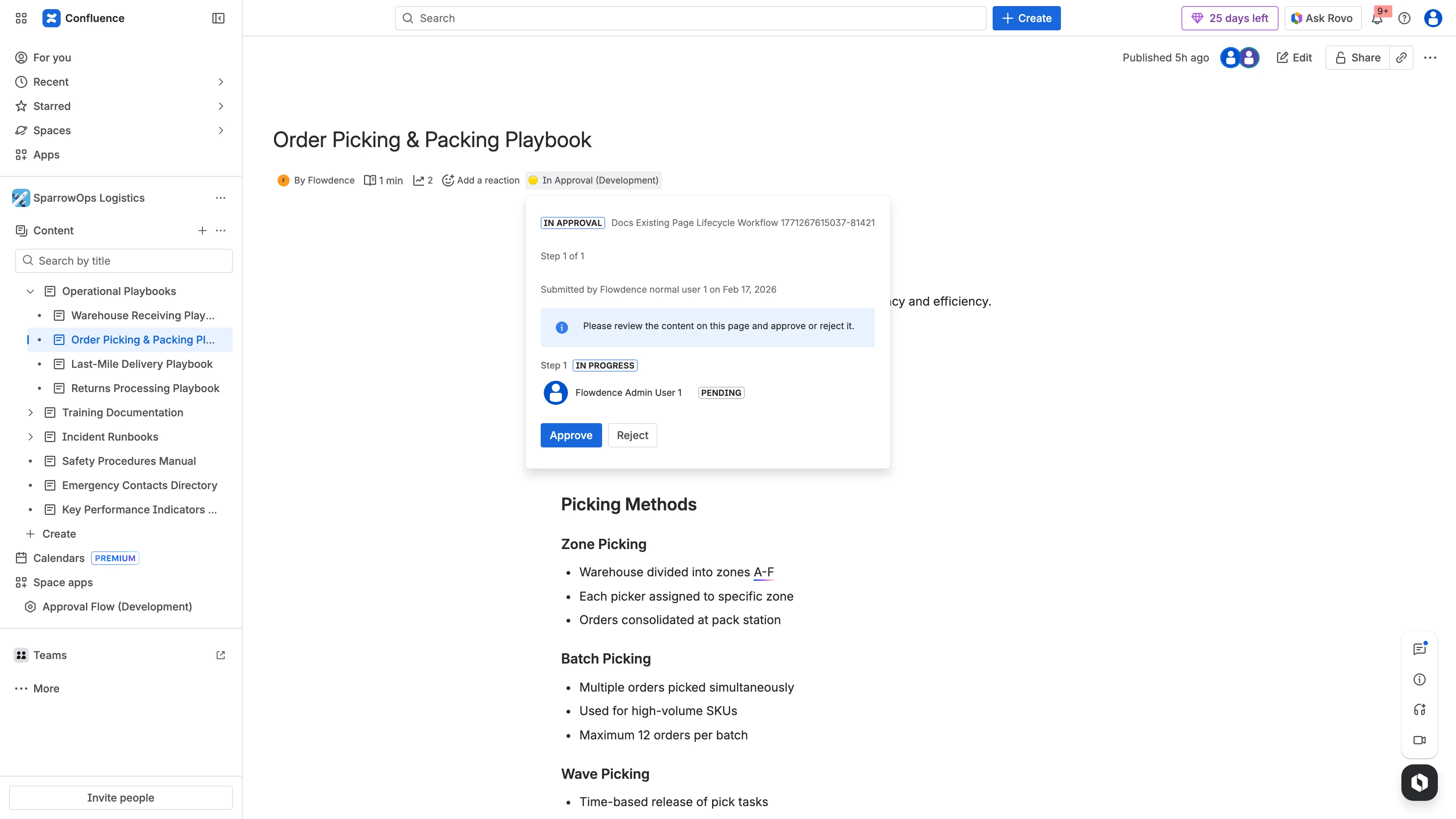Open the In Approval status dropdown
The height and width of the screenshot is (819, 1456).
[x=593, y=180]
